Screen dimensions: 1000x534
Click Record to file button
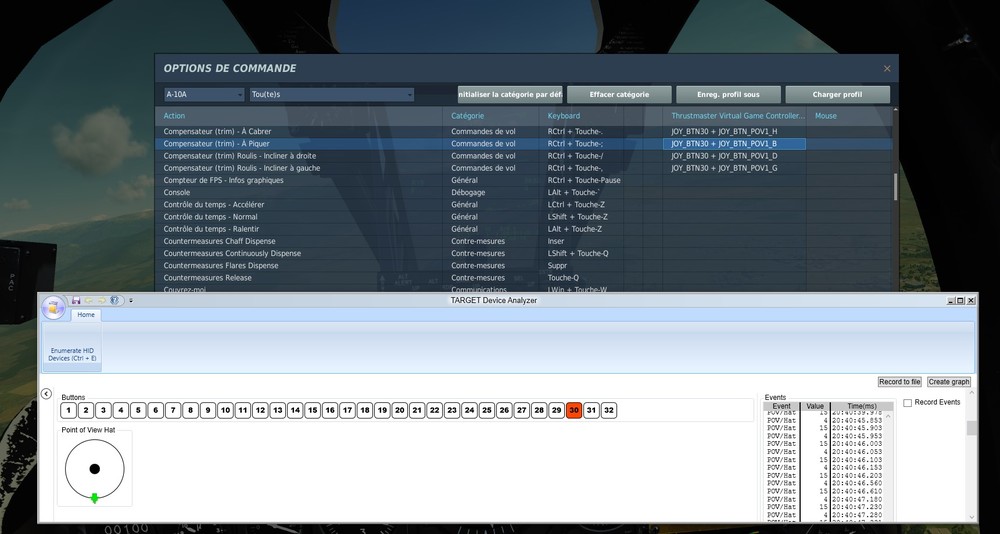pos(899,382)
